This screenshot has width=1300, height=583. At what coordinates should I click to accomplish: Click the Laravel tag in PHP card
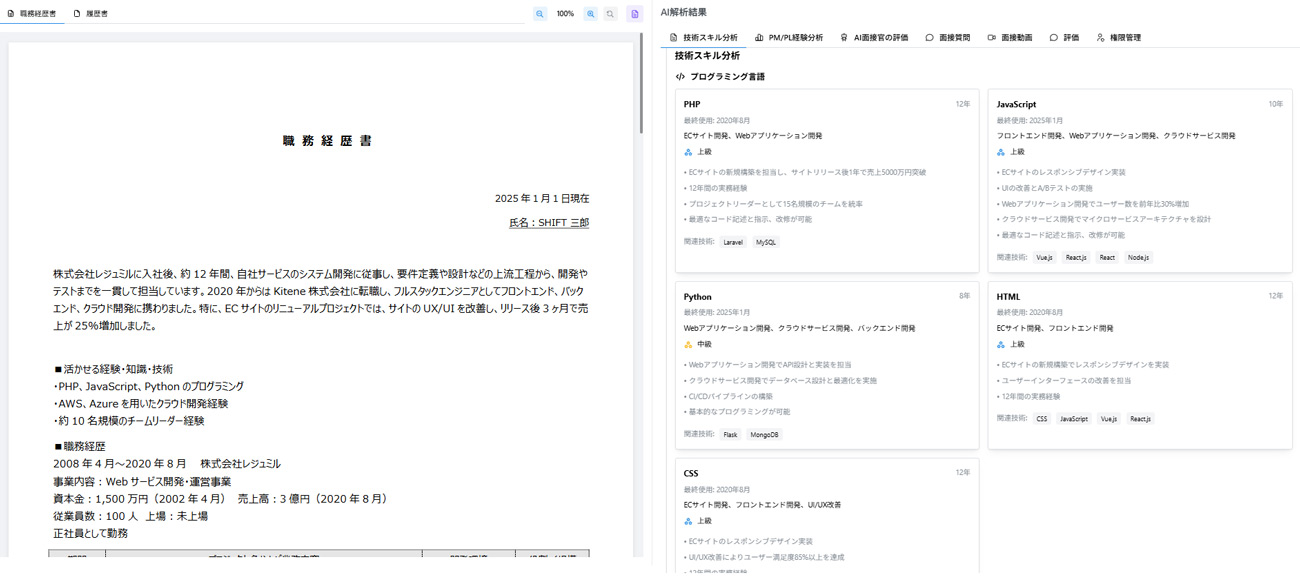733,242
